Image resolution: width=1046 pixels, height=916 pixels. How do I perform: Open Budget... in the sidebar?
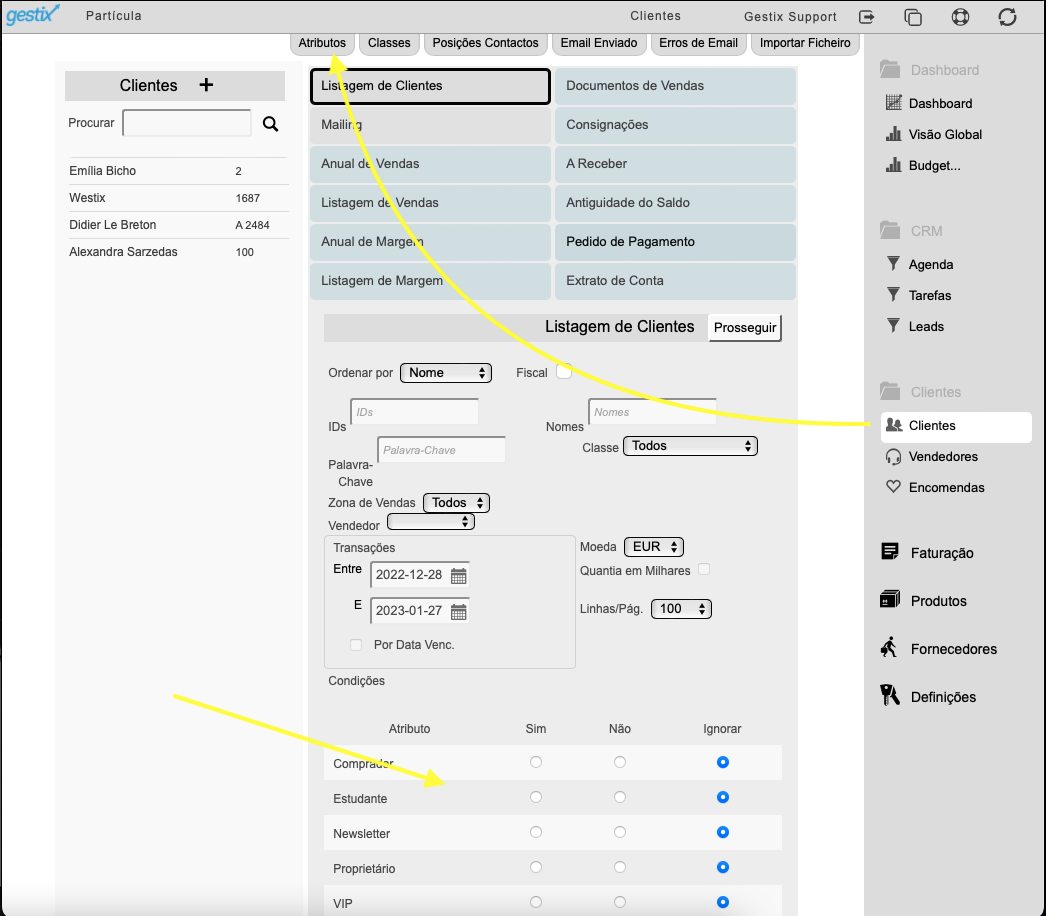point(934,165)
